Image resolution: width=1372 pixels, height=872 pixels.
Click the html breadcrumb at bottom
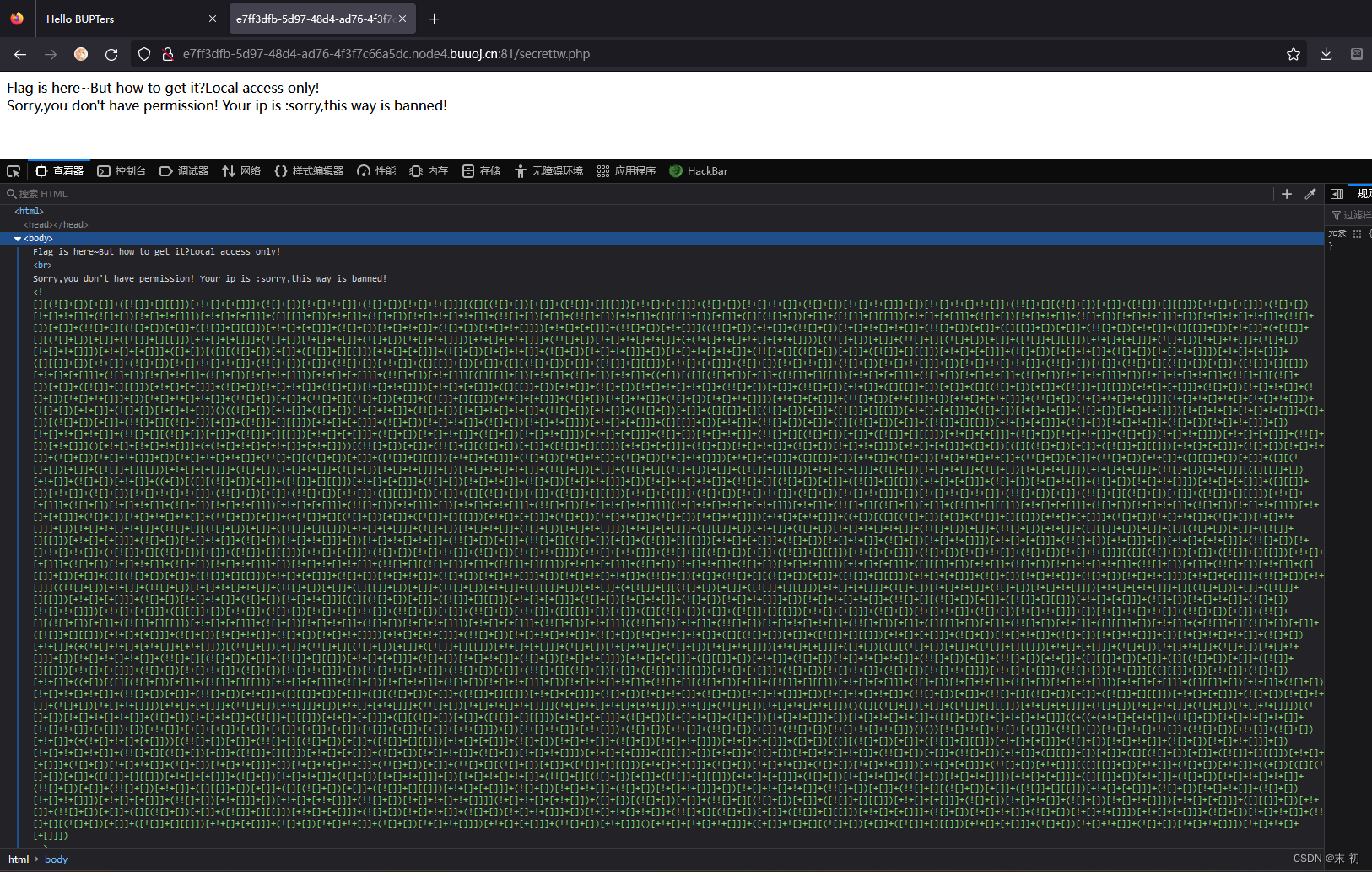pyautogui.click(x=19, y=859)
